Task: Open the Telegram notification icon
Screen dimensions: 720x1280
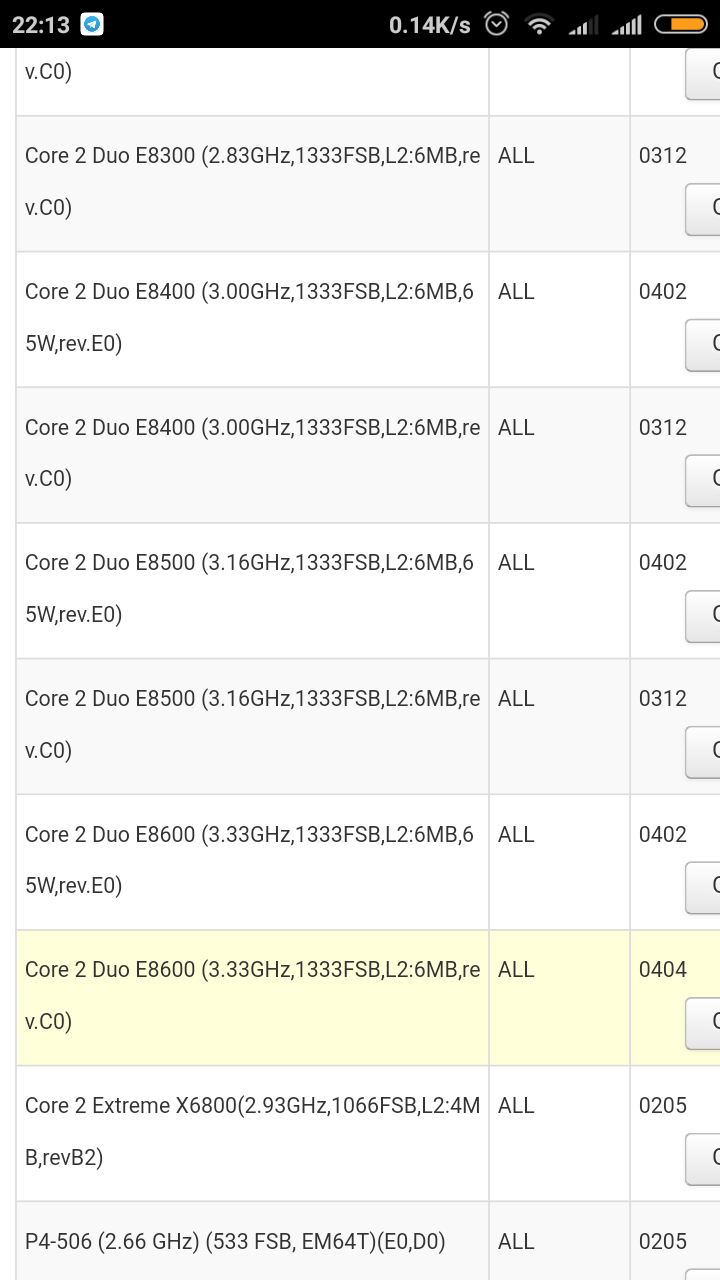Action: pyautogui.click(x=91, y=24)
